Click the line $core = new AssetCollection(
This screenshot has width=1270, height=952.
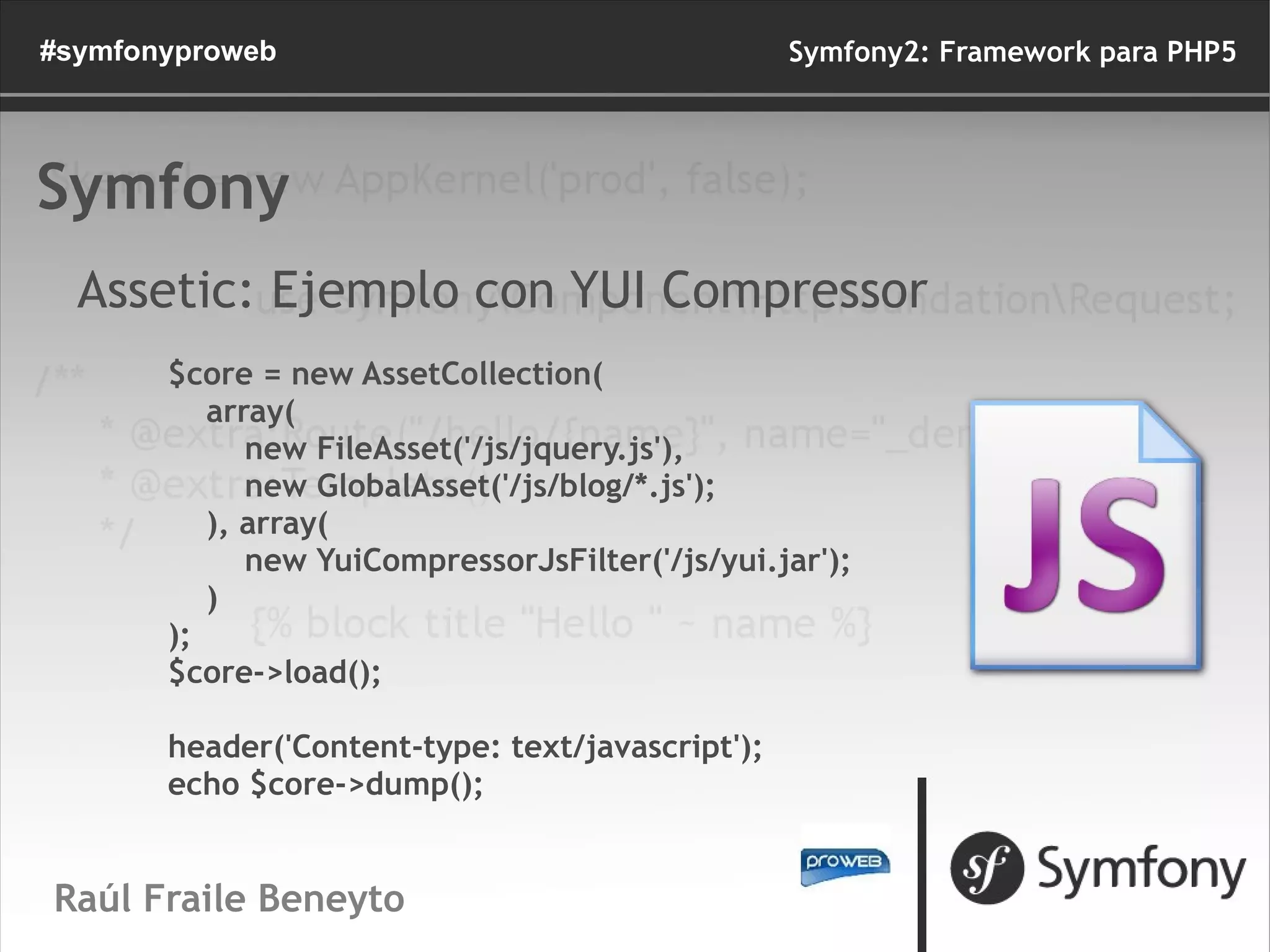tap(386, 374)
